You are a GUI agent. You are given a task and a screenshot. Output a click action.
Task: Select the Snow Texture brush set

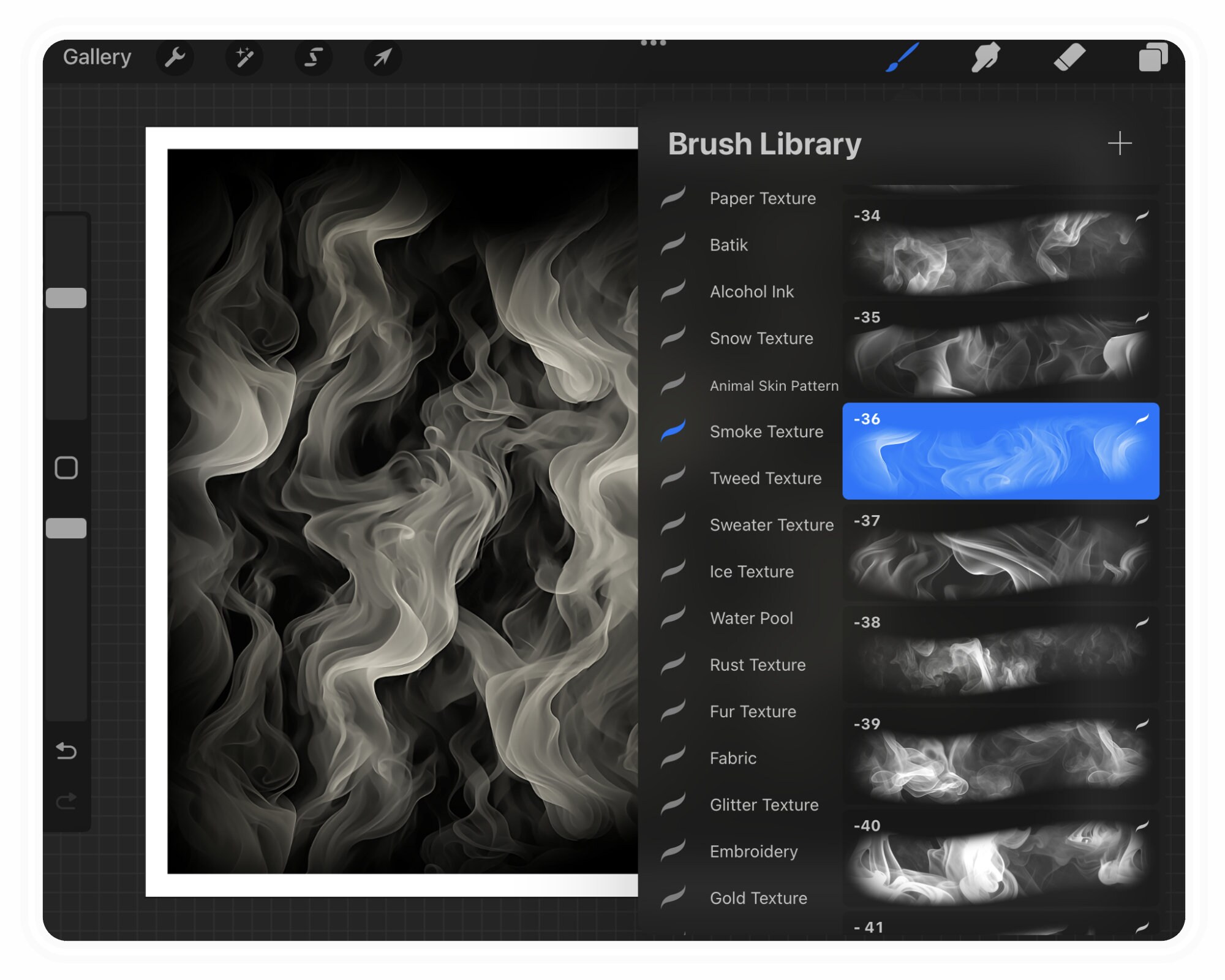pos(761,339)
